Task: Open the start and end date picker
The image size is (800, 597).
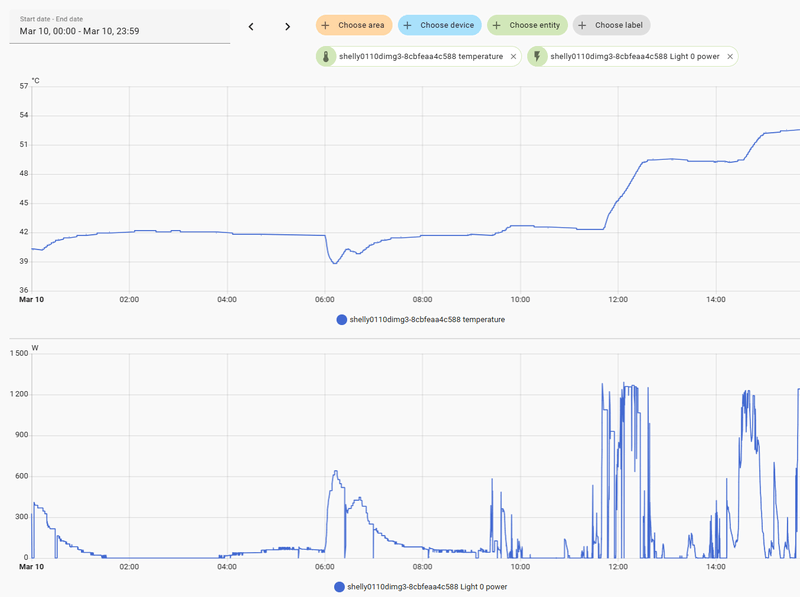Action: 119,27
